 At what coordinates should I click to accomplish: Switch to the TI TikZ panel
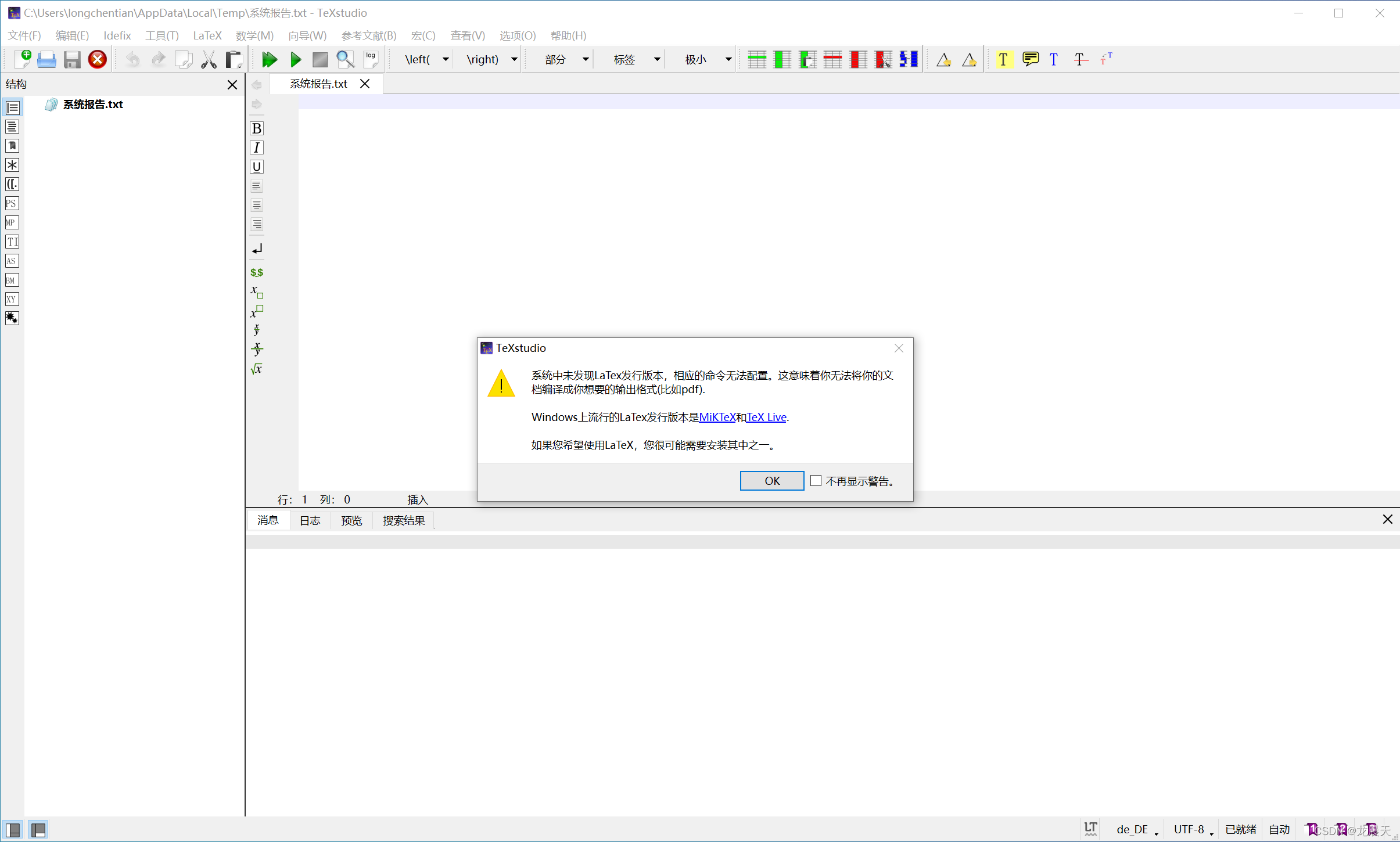[12, 242]
